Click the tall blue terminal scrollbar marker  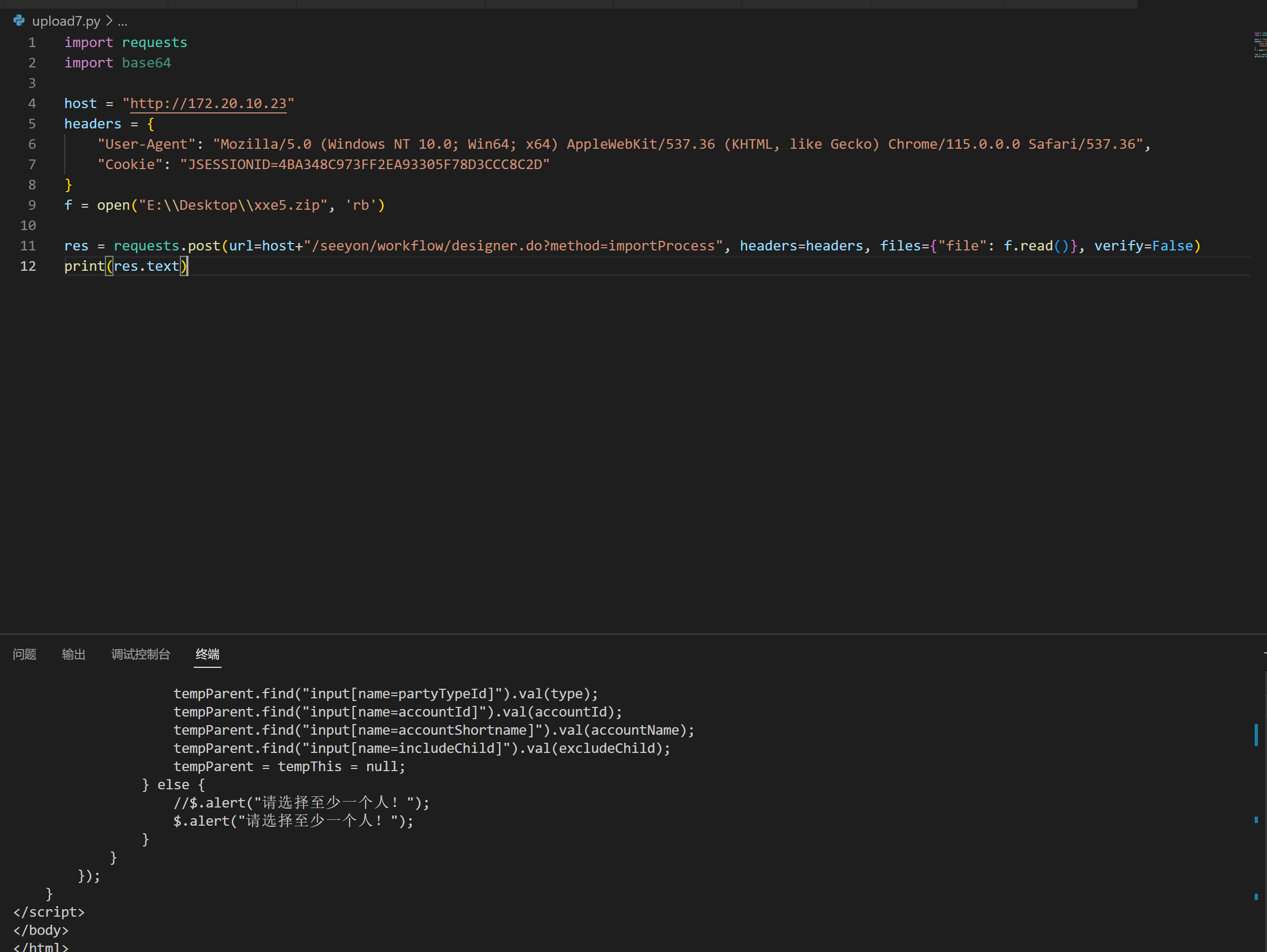pos(1256,734)
